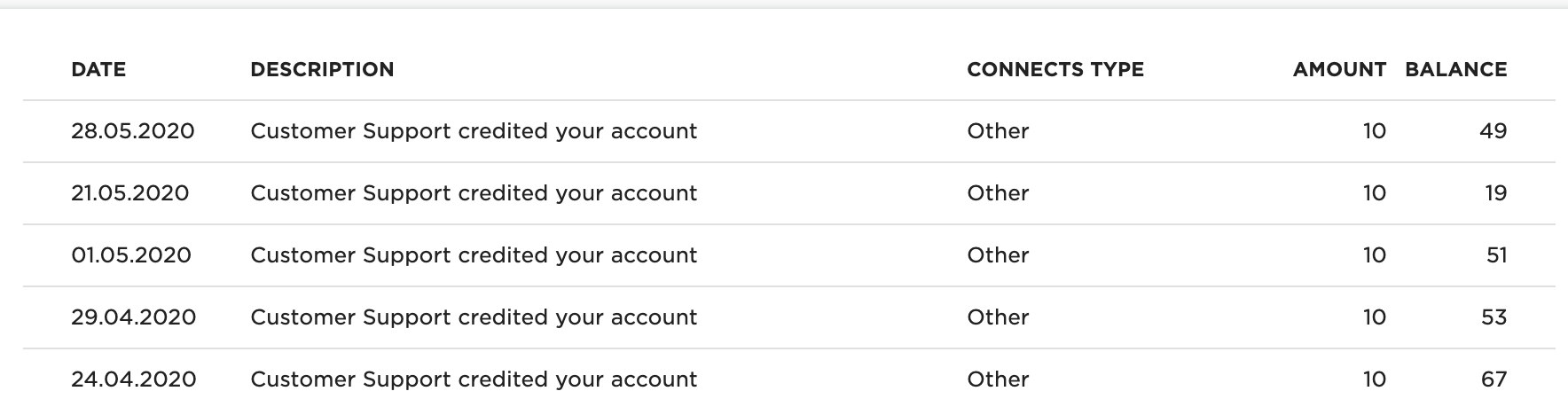
Task: Click the description in the 21.05.2020 row
Action: [x=474, y=193]
